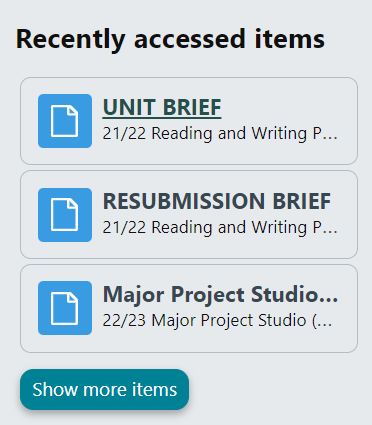The image size is (372, 425).
Task: Click the 21/22 text under RESUBMISSION BRIEF
Action: 124,227
